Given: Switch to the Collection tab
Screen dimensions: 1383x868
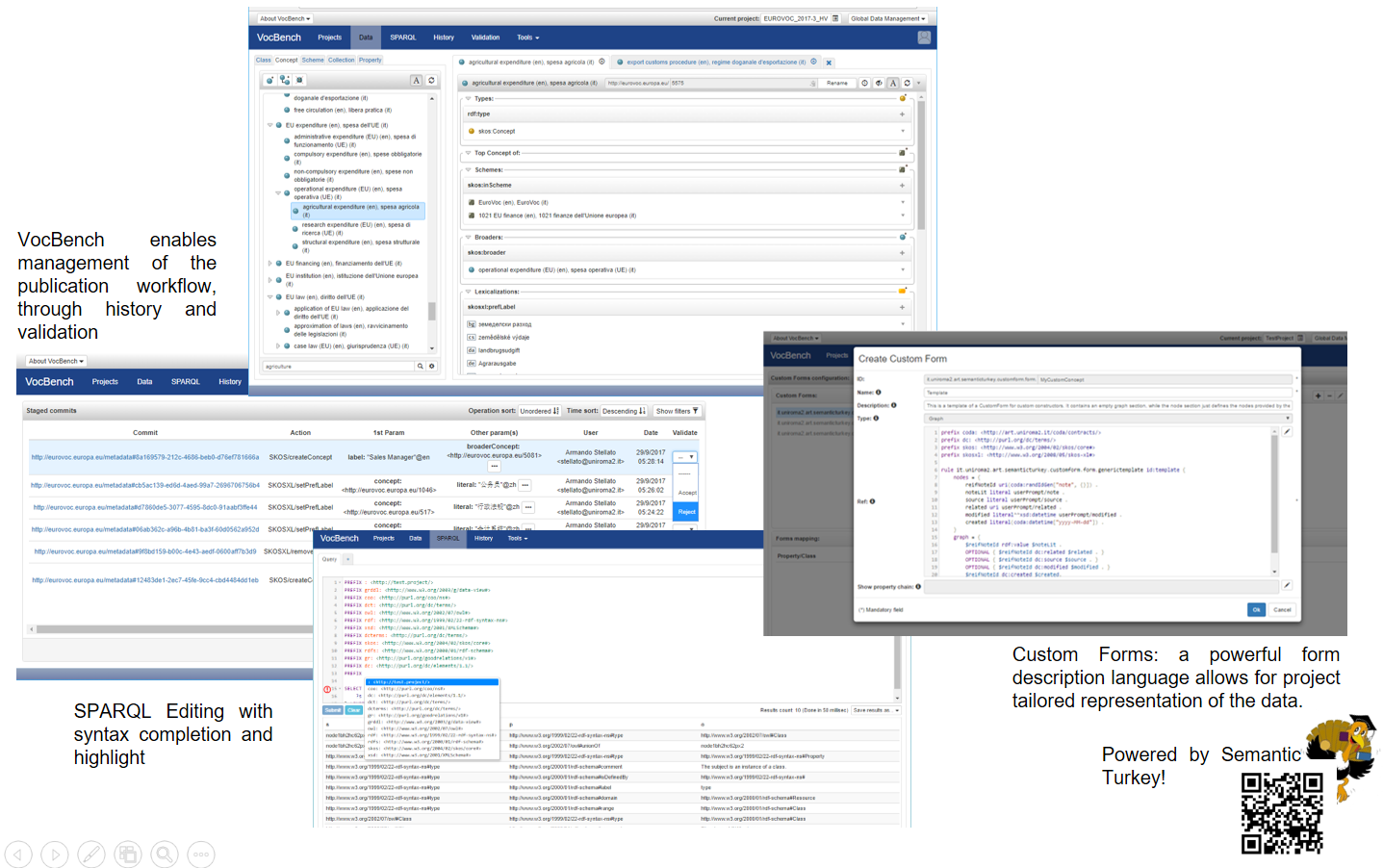Looking at the screenshot, I should pyautogui.click(x=341, y=60).
